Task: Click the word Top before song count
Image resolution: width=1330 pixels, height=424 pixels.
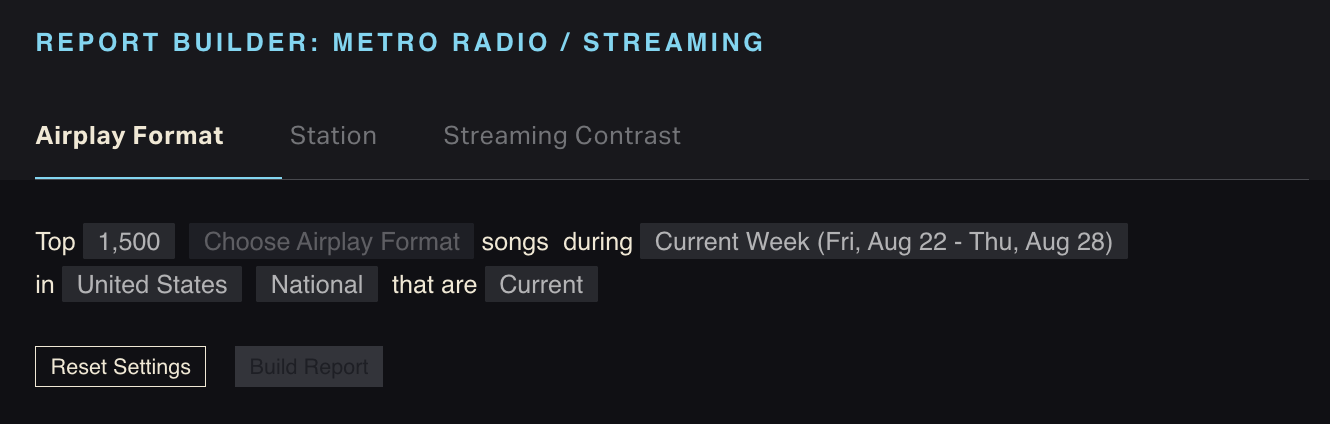Action: click(55, 242)
